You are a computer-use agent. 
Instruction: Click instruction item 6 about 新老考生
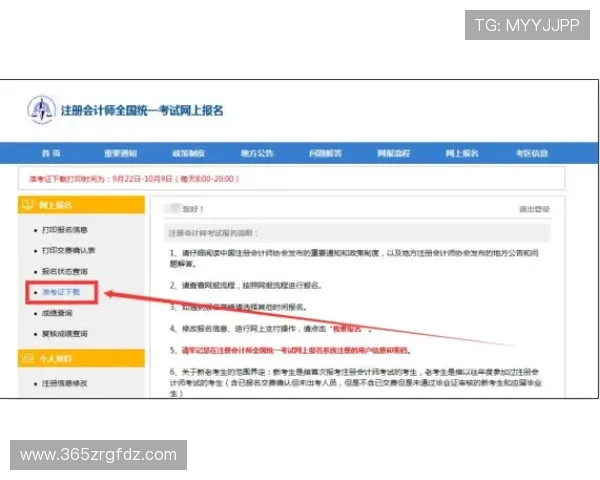pos(355,382)
